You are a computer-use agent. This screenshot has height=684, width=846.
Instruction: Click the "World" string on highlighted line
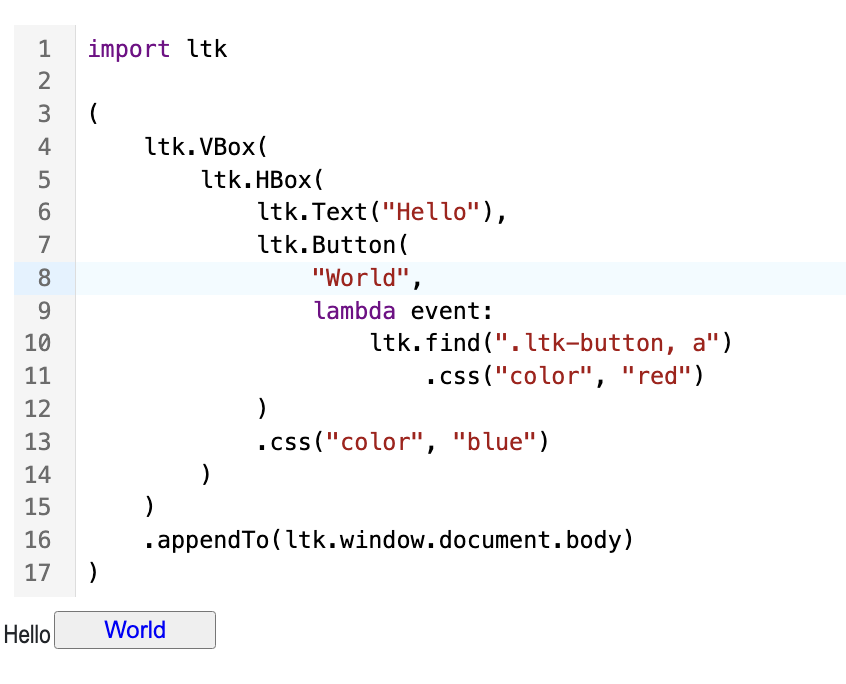(x=361, y=278)
